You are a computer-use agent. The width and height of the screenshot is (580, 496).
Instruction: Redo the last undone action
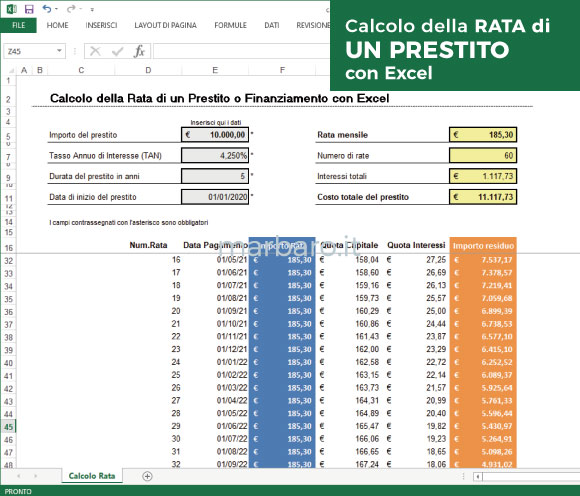71,9
